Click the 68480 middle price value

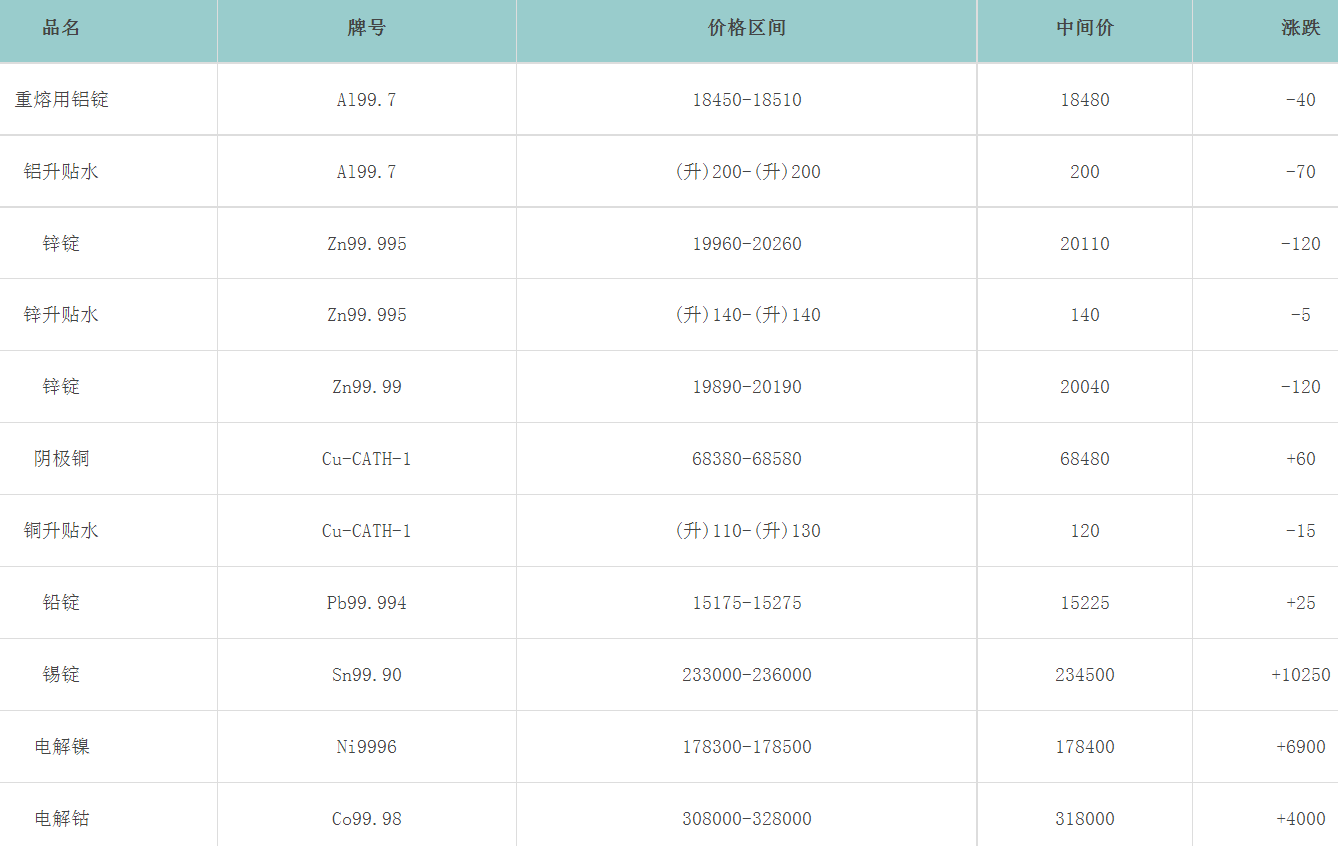click(1084, 459)
